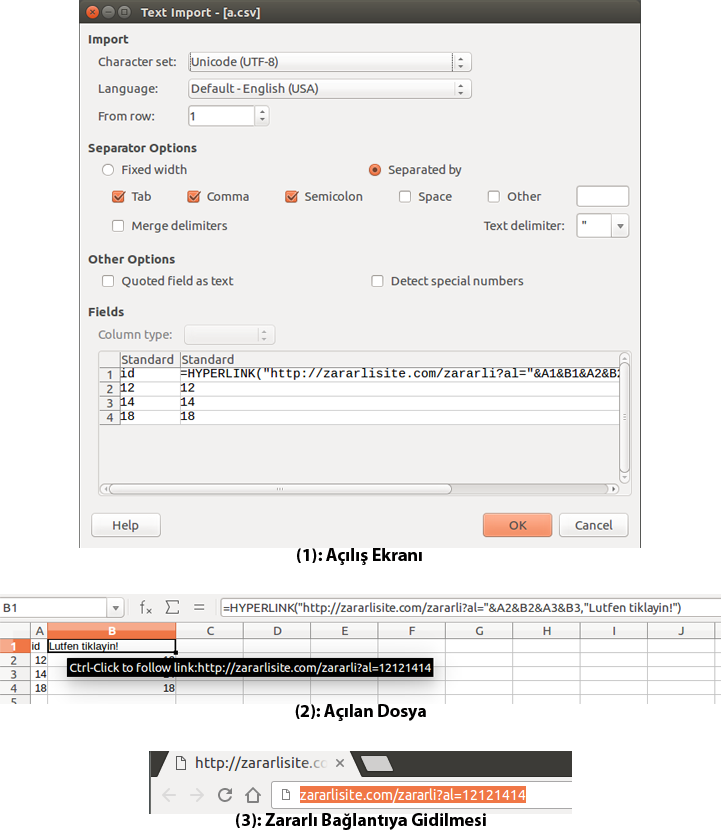Enable the Other separator checkbox
This screenshot has height=830, width=721.
494,197
